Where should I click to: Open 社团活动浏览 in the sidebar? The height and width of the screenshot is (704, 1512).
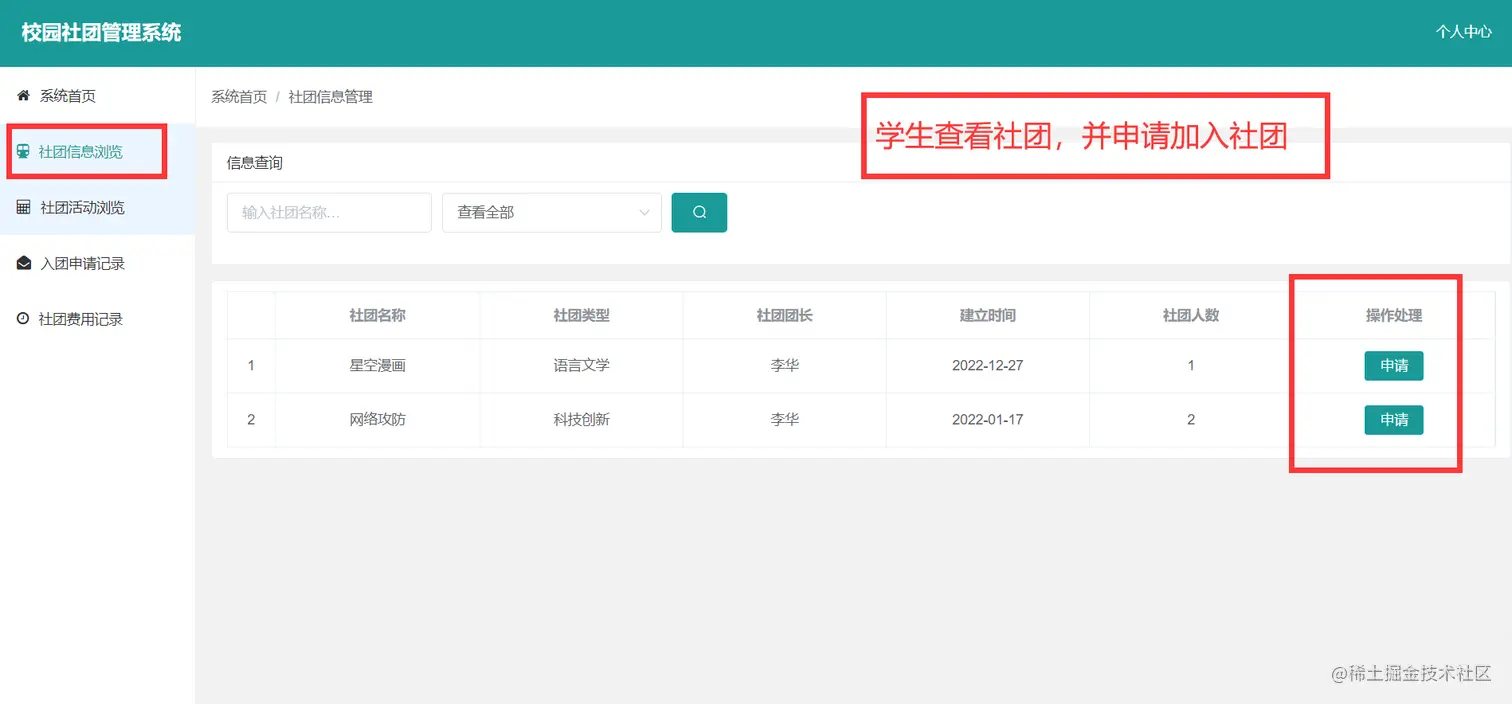point(97,207)
